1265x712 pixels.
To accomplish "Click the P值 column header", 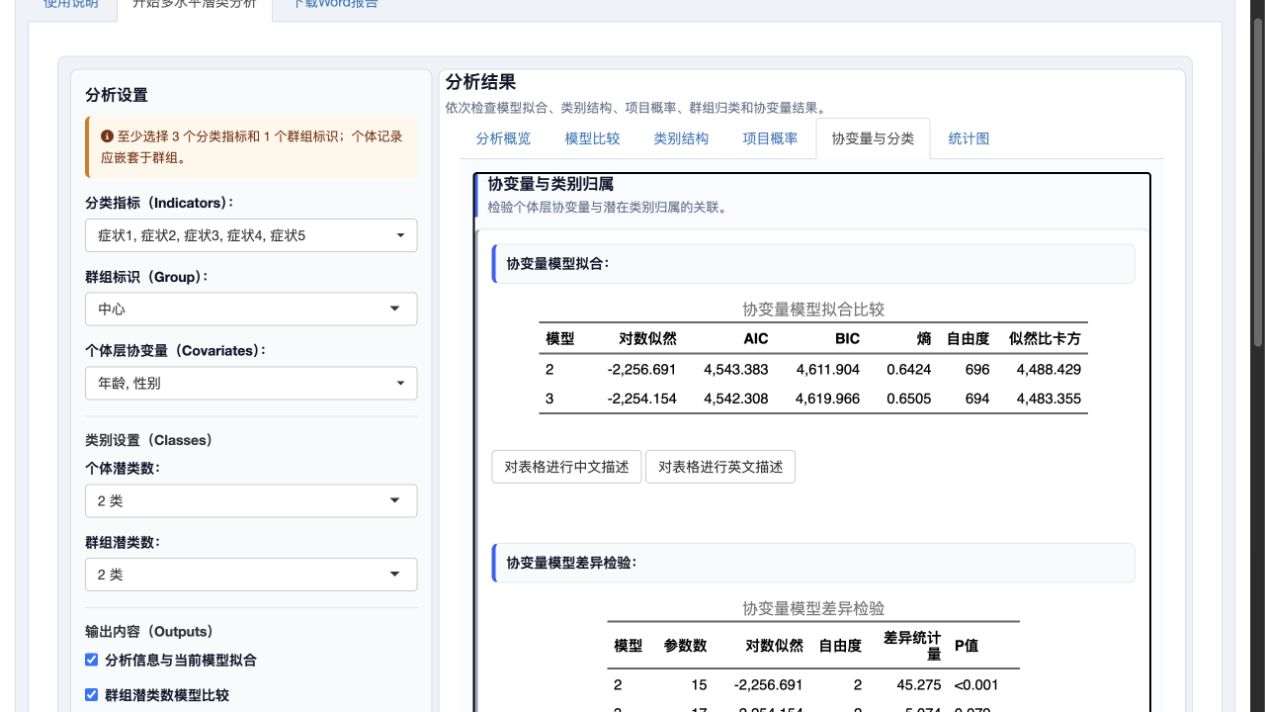I will [x=966, y=646].
